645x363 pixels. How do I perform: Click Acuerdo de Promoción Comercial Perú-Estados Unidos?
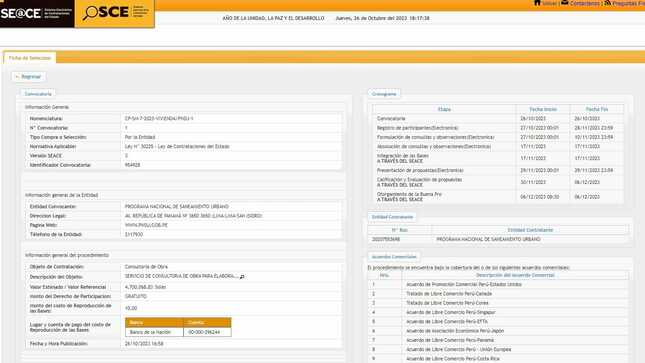click(x=464, y=284)
